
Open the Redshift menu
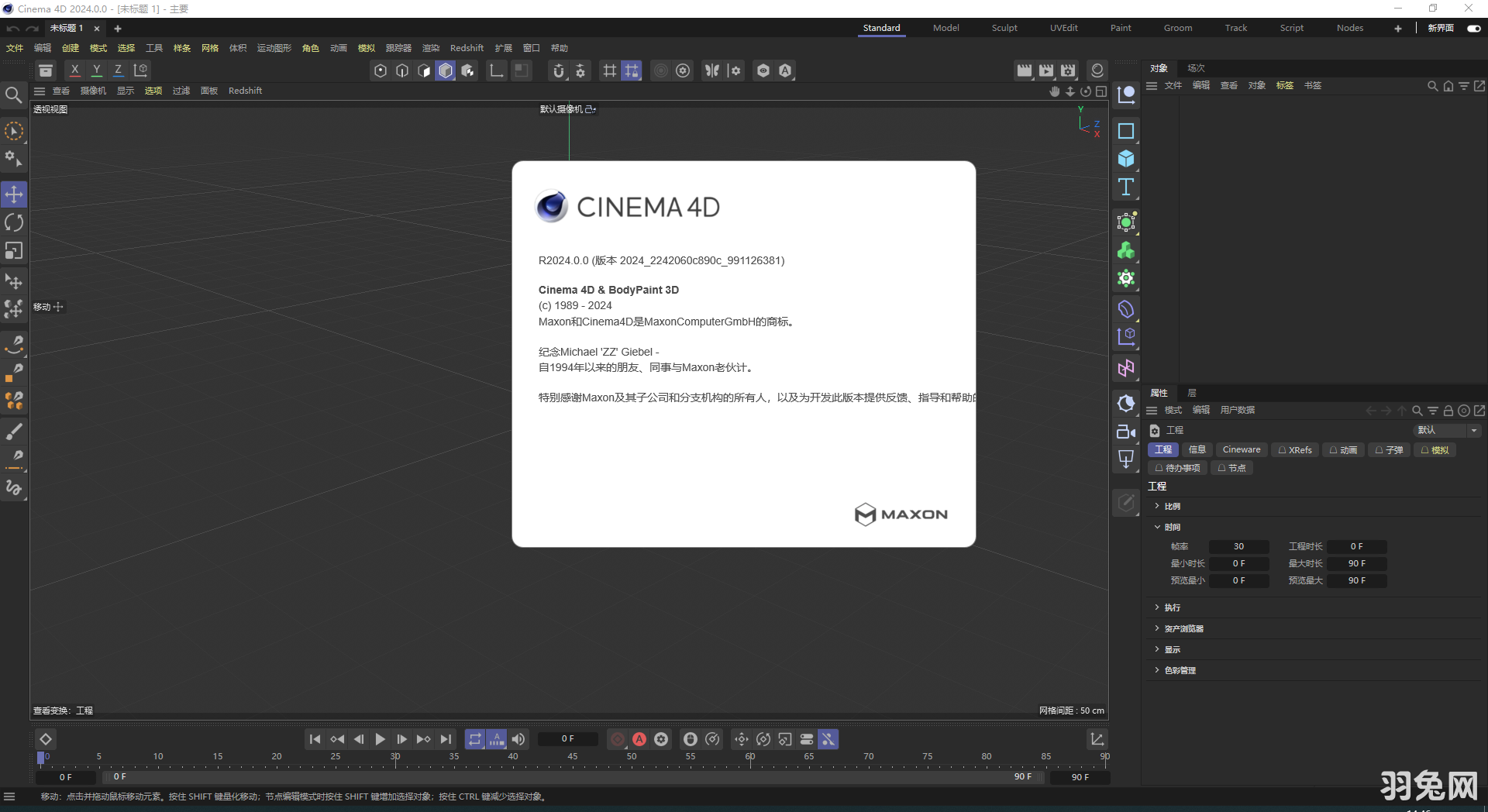467,47
